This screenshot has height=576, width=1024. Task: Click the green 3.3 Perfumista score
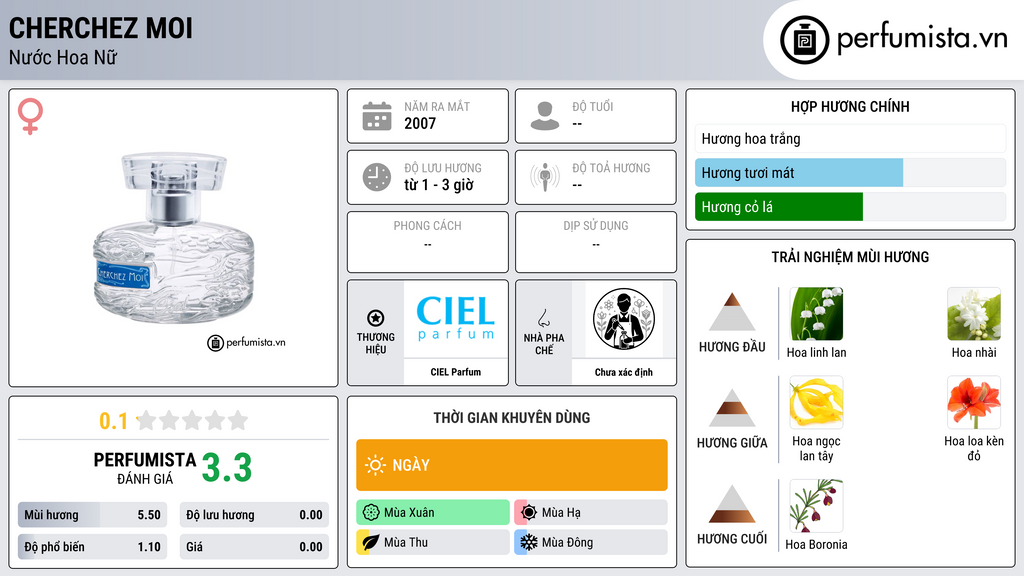227,468
